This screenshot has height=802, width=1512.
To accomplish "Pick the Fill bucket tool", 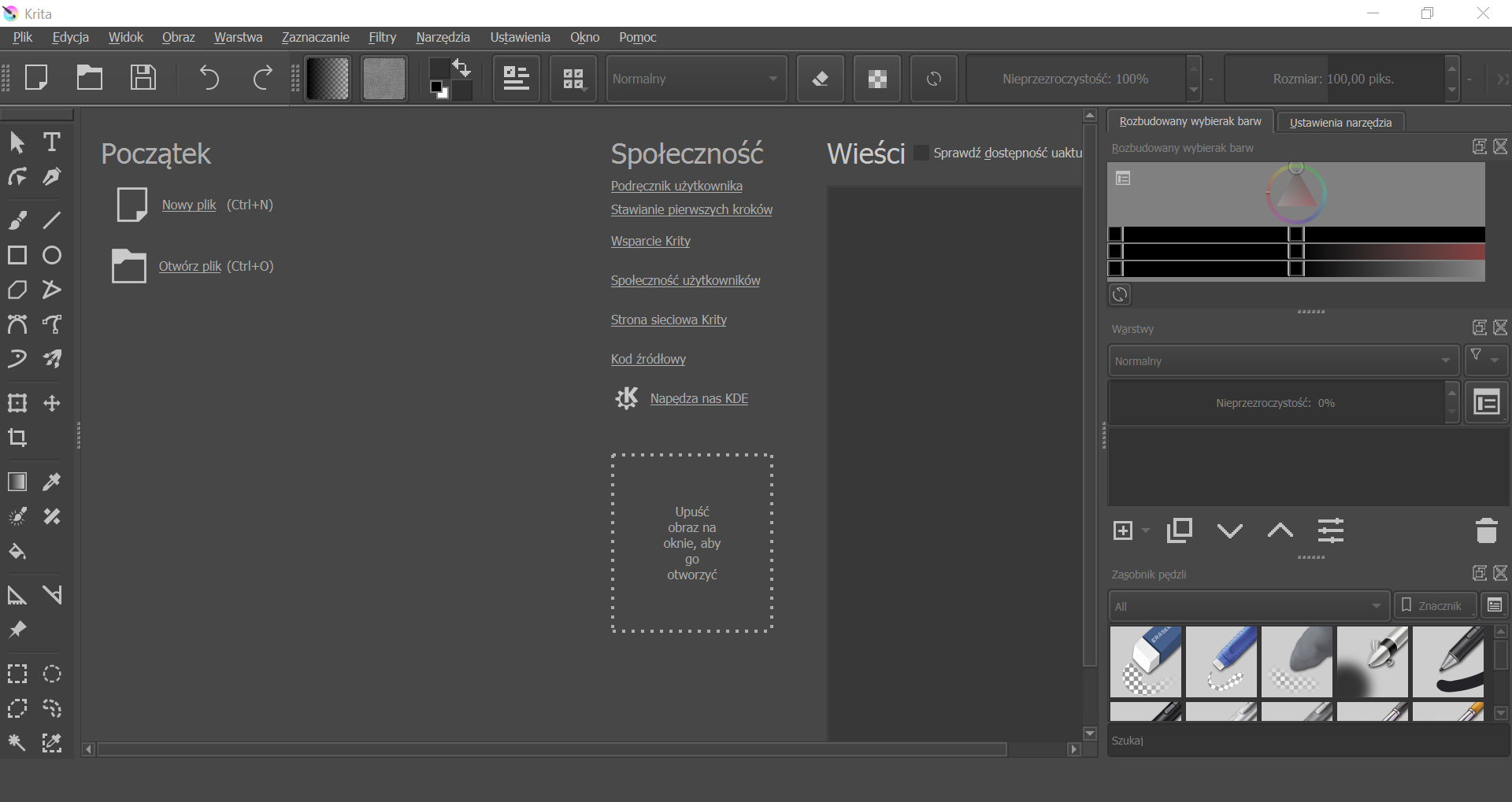I will [17, 551].
